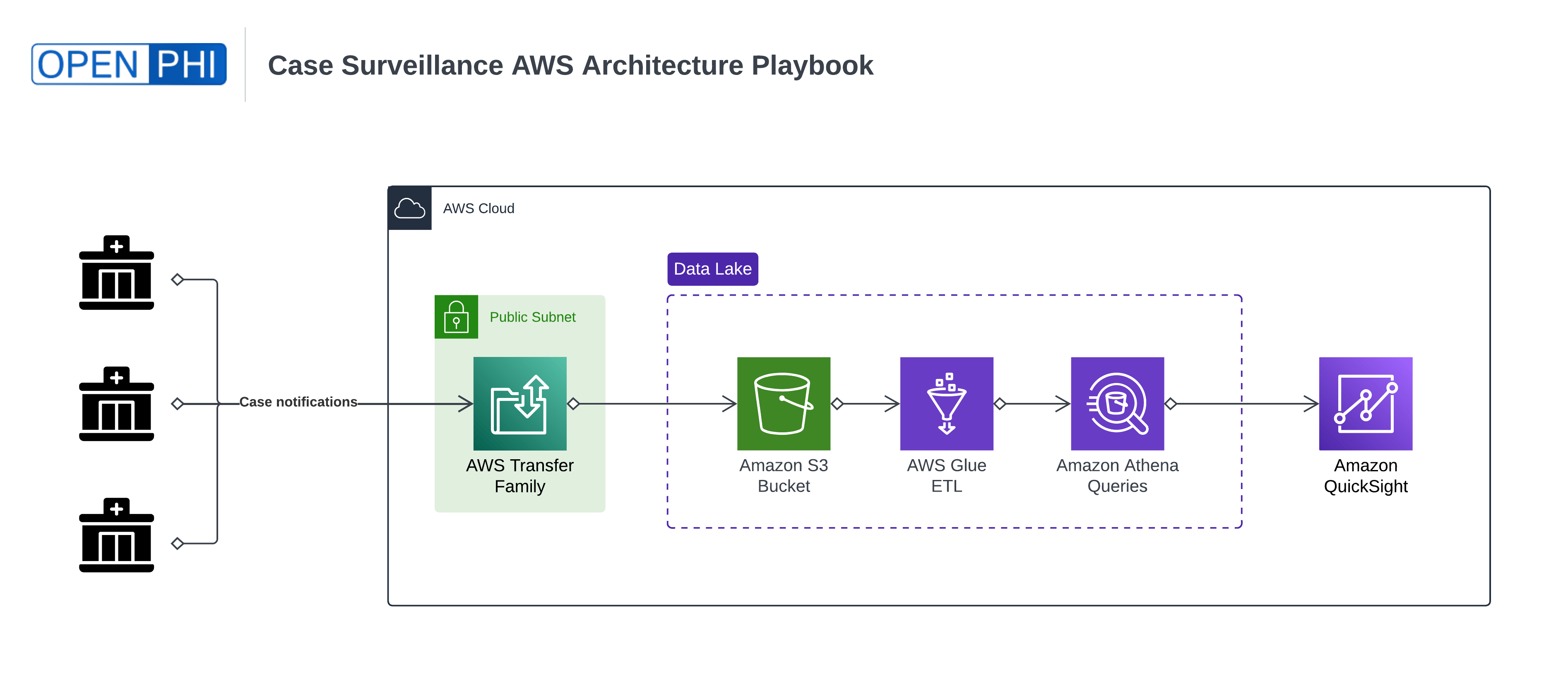The image size is (1568, 699).
Task: Click diamond connector beside middle hospital
Action: (x=178, y=404)
